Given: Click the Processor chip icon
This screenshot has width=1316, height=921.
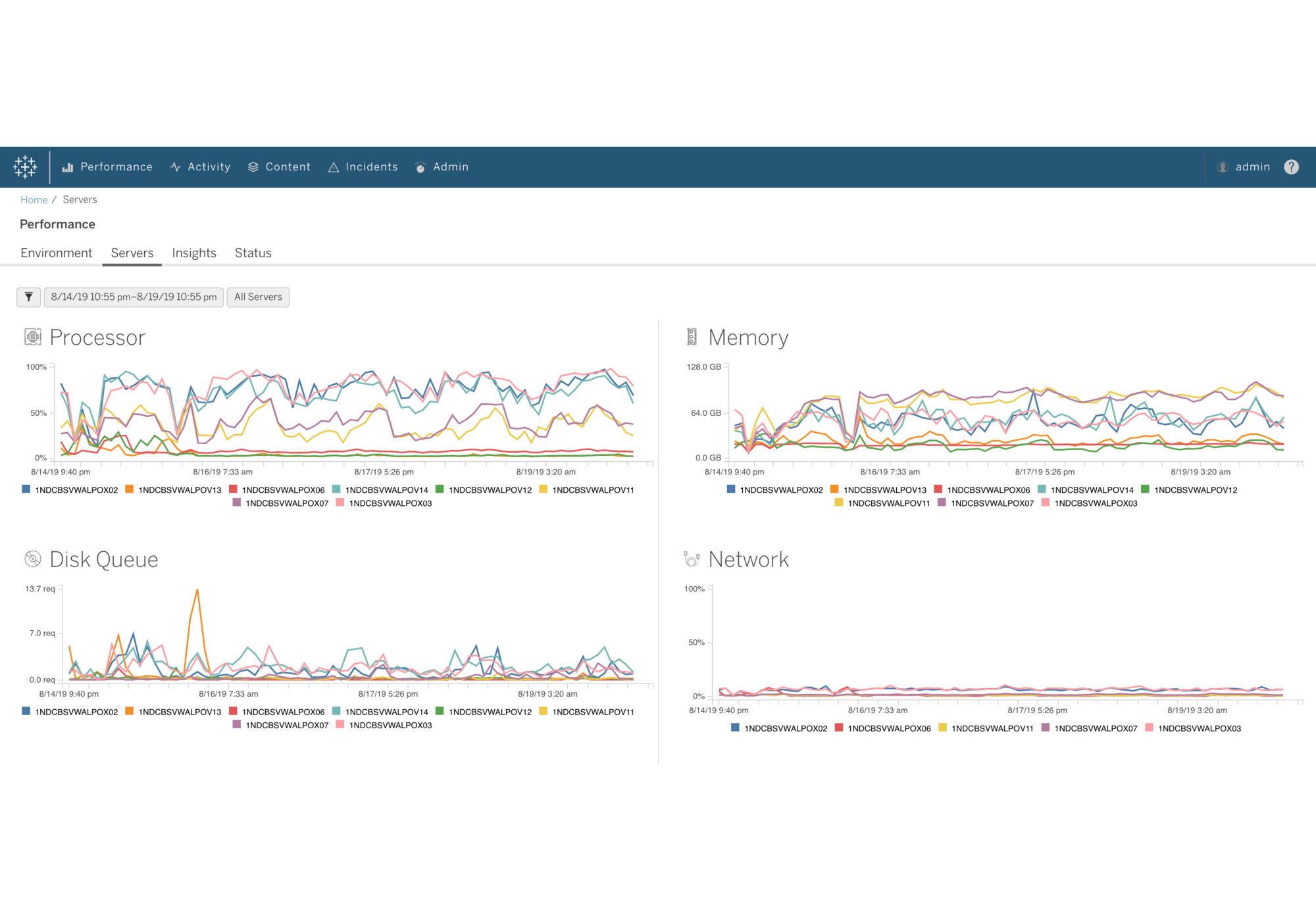Looking at the screenshot, I should (33, 337).
